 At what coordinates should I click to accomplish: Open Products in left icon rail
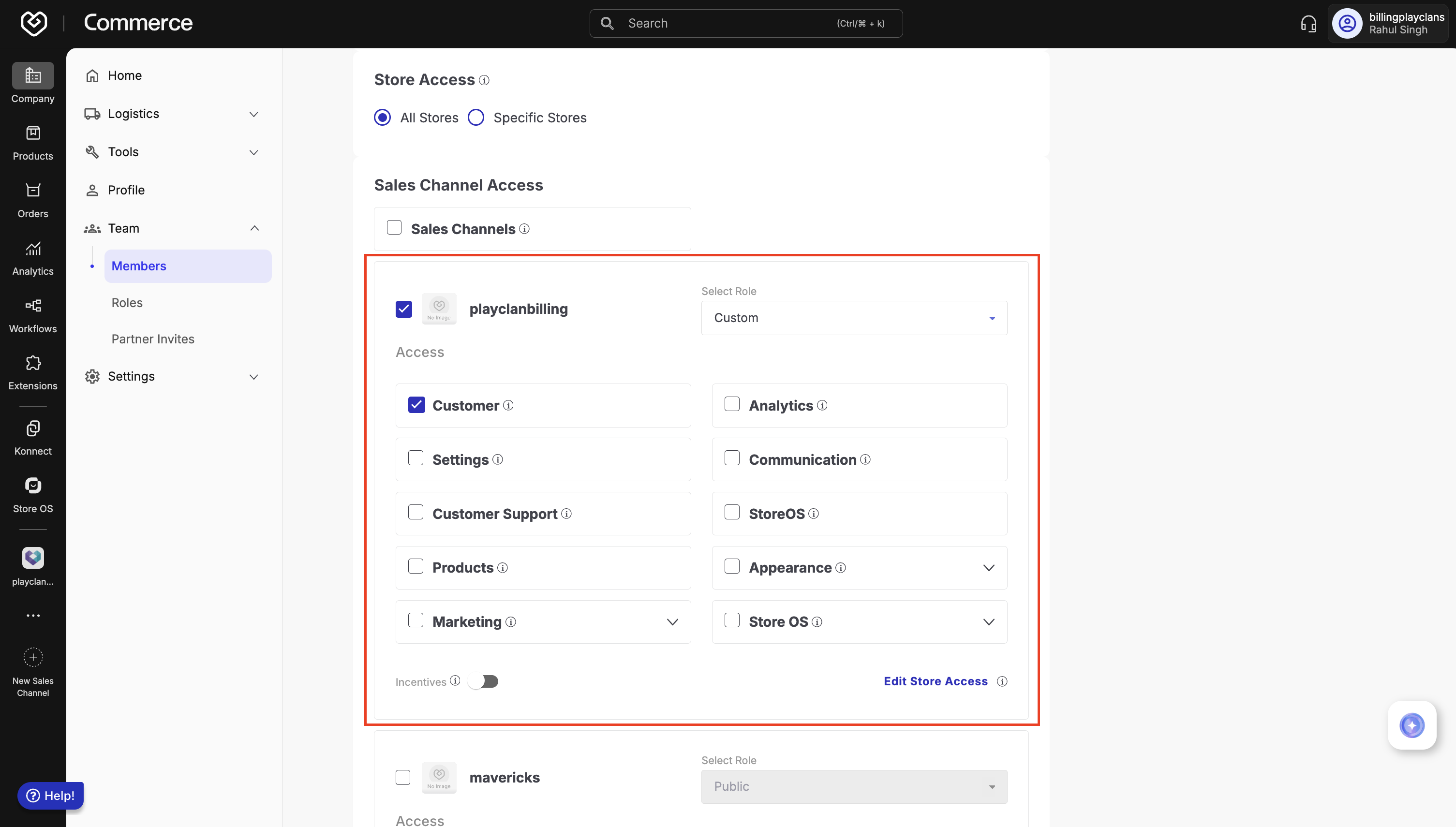pyautogui.click(x=33, y=143)
